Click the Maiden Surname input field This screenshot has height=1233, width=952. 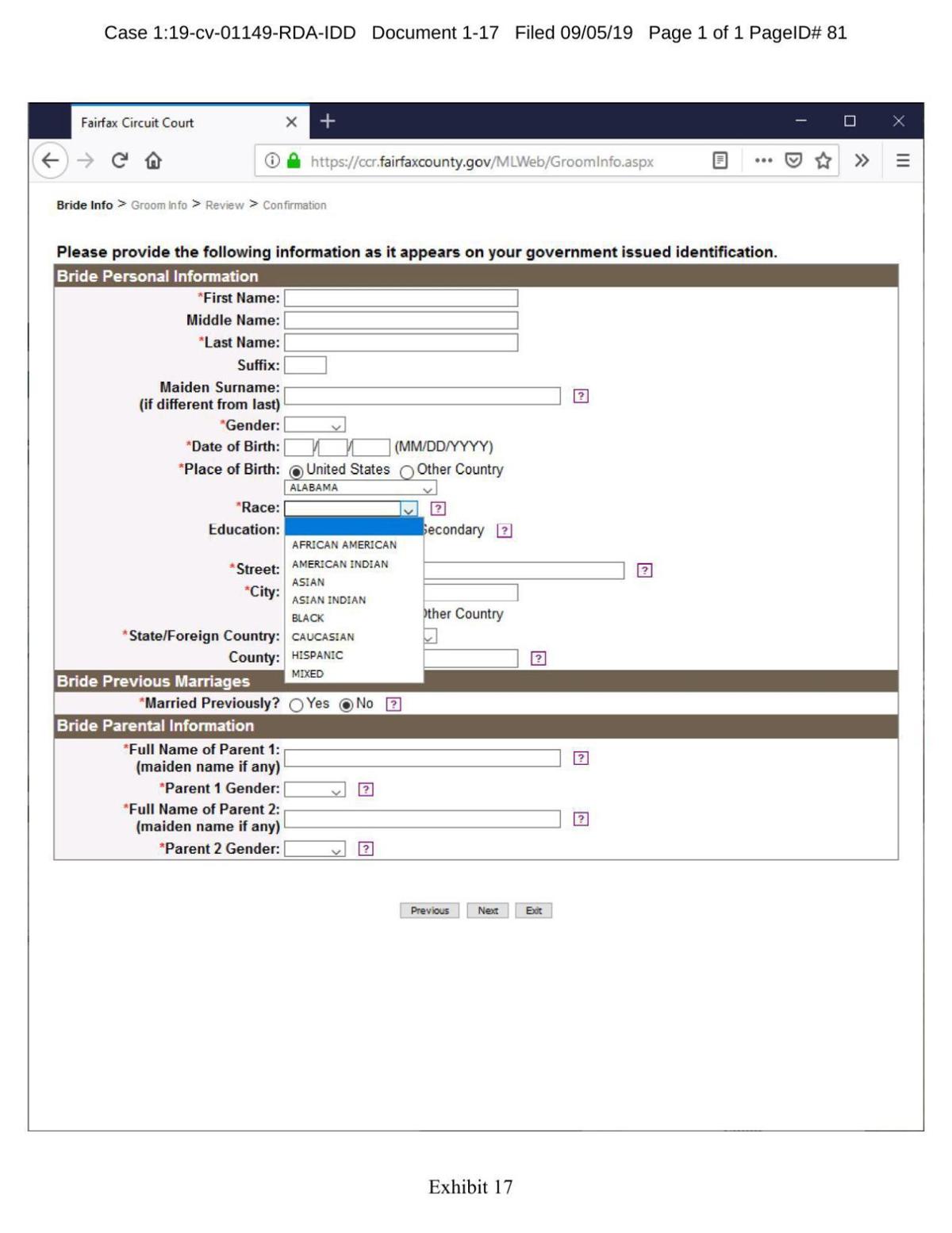click(422, 396)
